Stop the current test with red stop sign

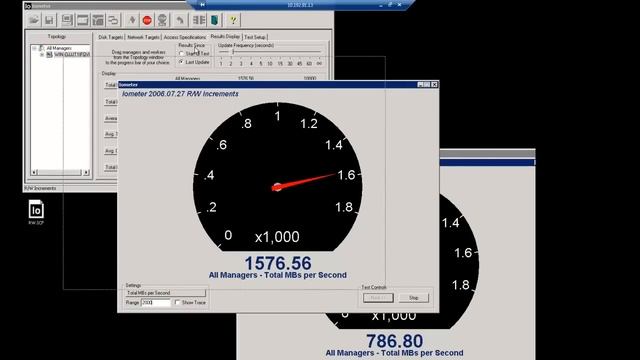[x=147, y=20]
